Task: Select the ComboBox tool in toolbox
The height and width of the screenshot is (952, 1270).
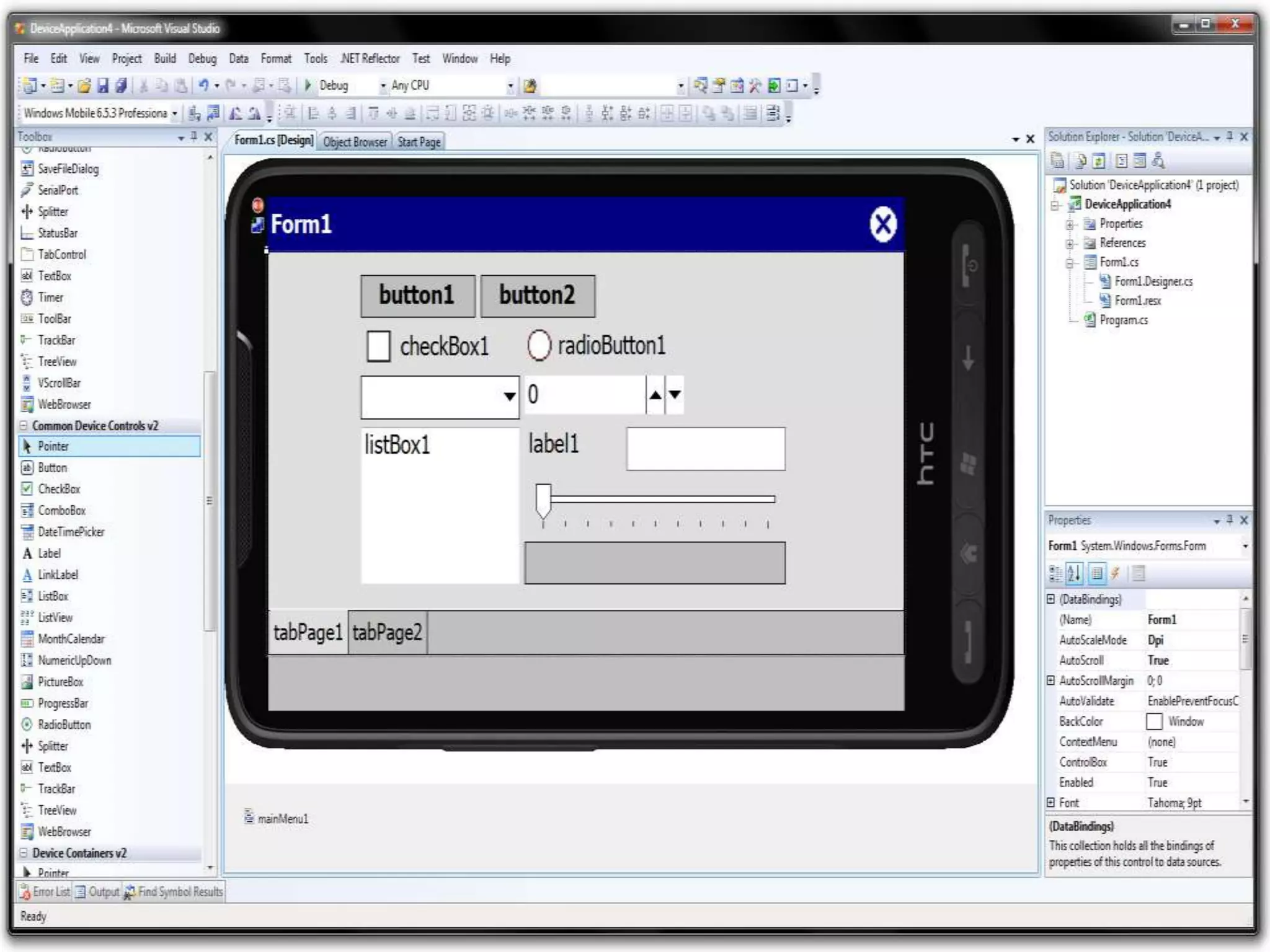Action: 61,510
